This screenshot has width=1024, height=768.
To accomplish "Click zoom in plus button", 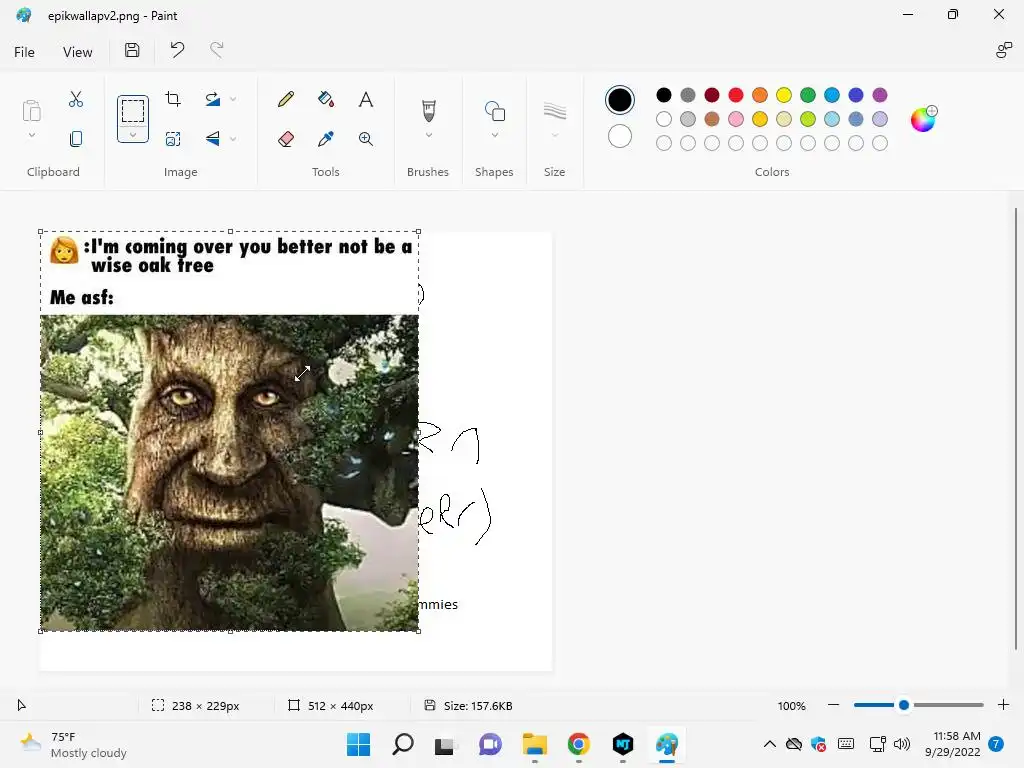I will coord(1003,705).
